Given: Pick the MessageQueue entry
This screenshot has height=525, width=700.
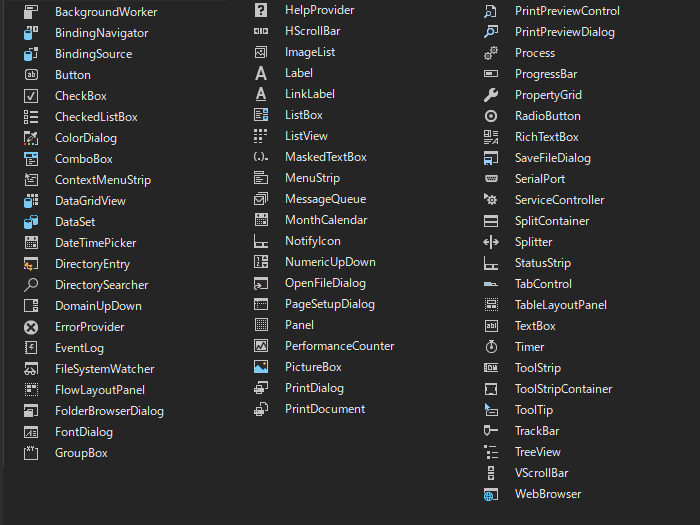Looking at the screenshot, I should pos(326,199).
